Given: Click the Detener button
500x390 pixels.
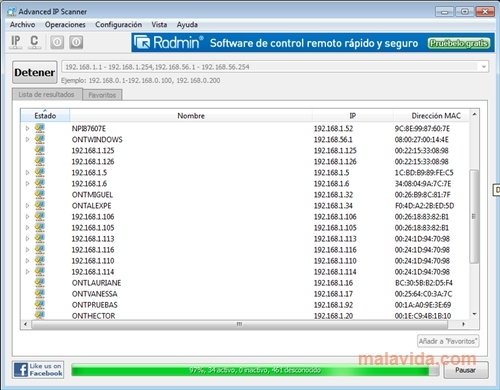Looking at the screenshot, I should tap(35, 72).
